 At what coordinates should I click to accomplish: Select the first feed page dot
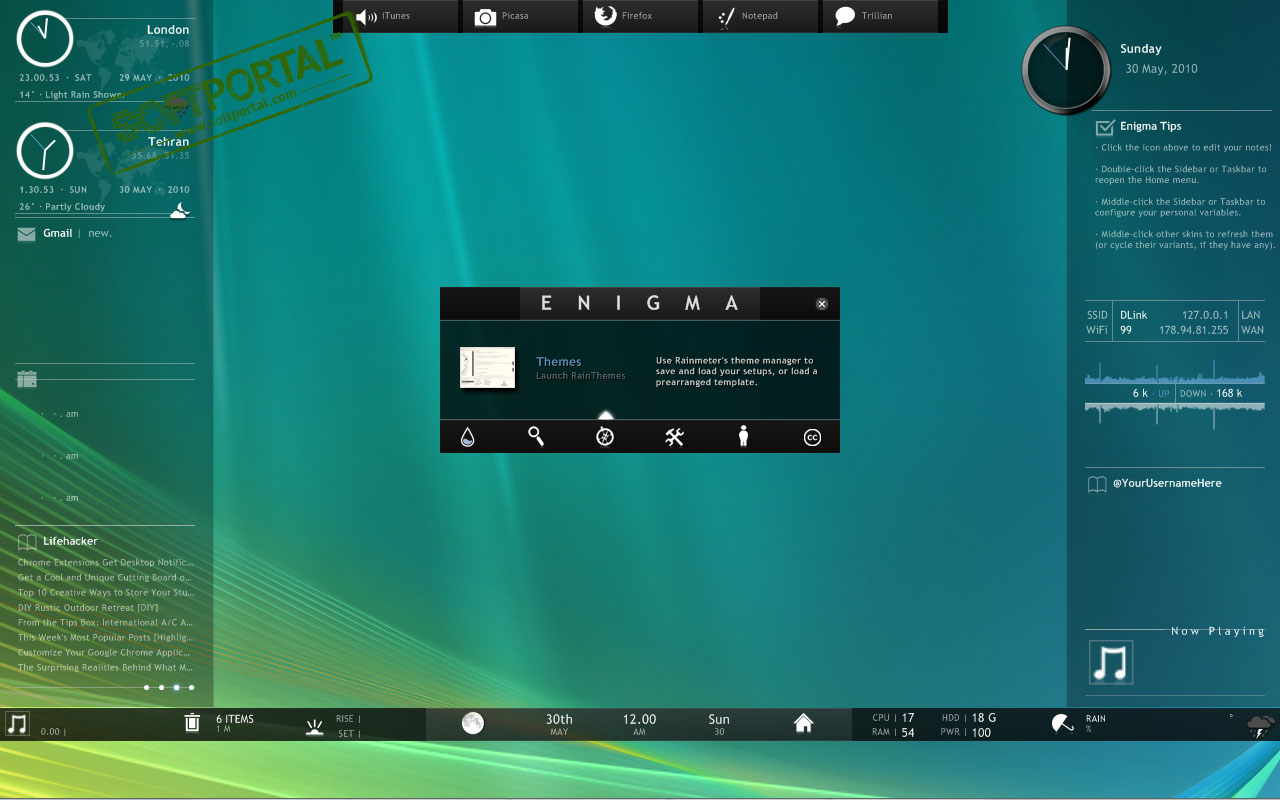point(146,687)
